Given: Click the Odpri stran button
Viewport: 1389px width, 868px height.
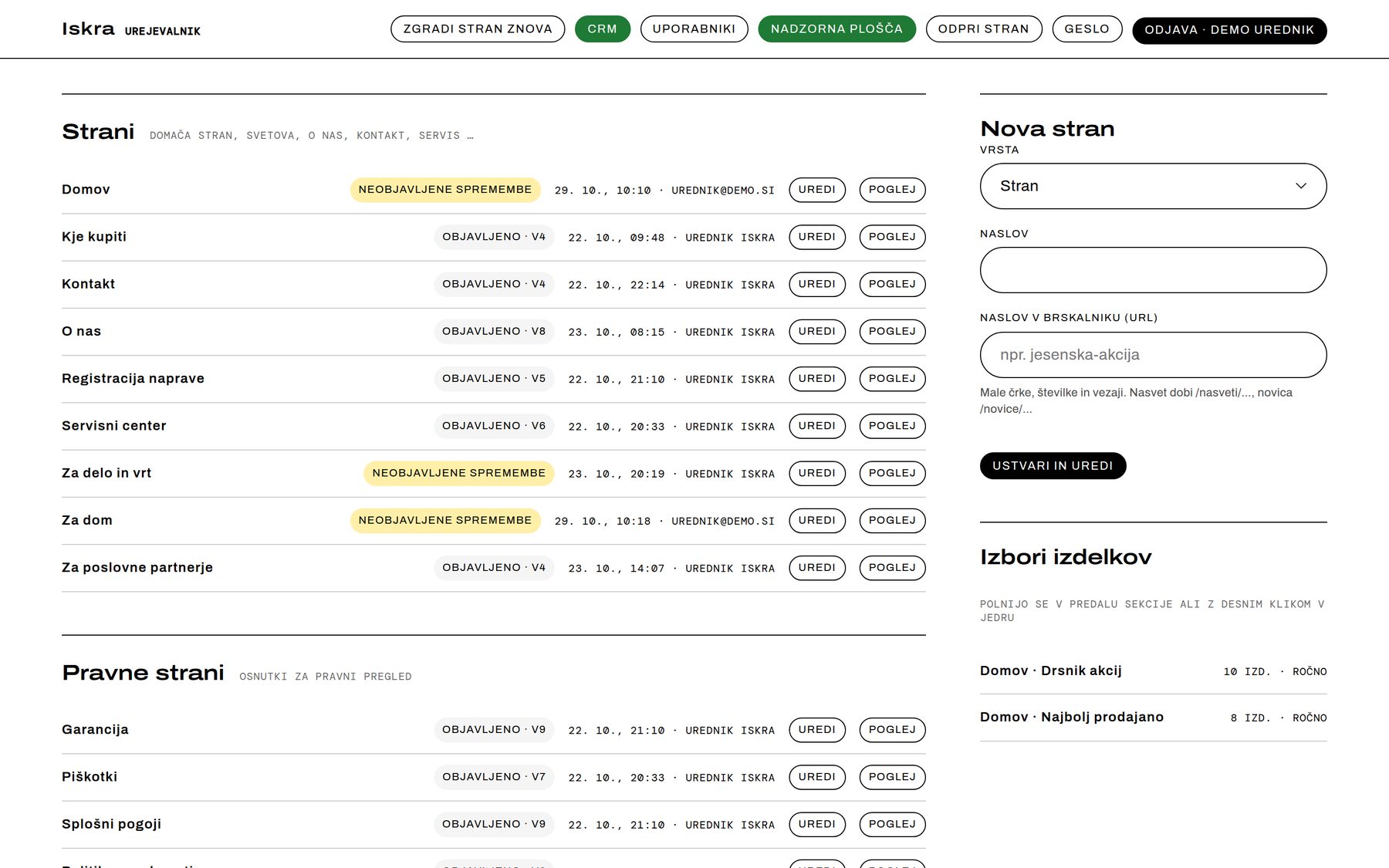Looking at the screenshot, I should click(x=984, y=29).
